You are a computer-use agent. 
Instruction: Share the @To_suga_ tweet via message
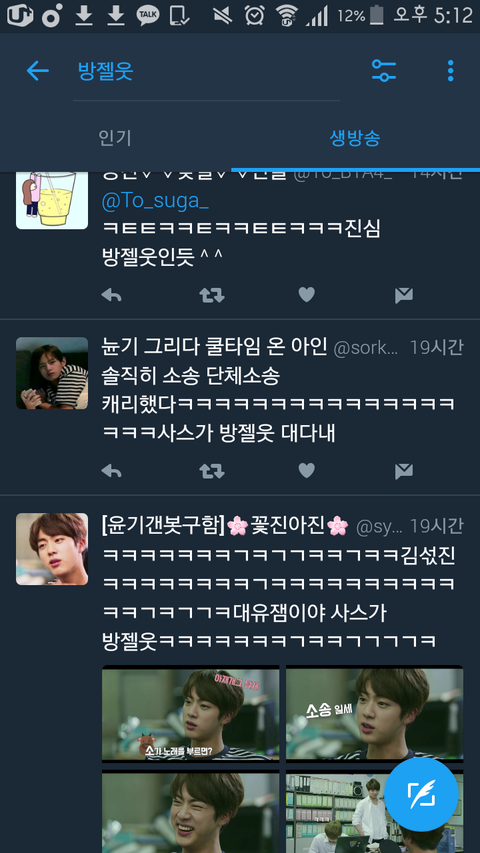point(404,295)
